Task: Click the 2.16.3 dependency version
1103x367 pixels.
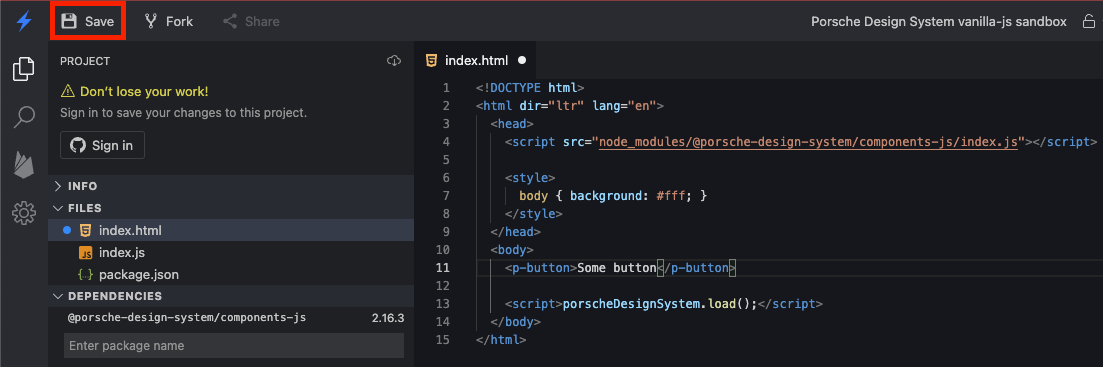Action: pos(388,318)
